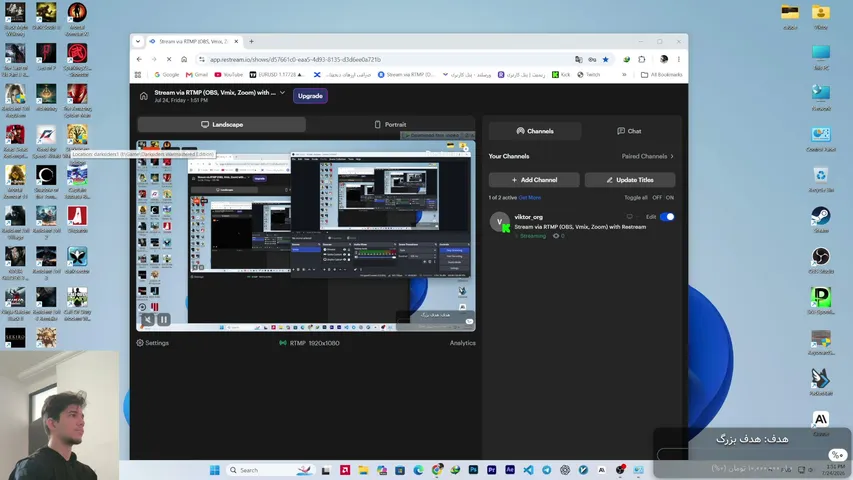Screen dimensions: 853x480
Task: Click the RTMP 1920x1080 source indicator
Action: pos(309,343)
